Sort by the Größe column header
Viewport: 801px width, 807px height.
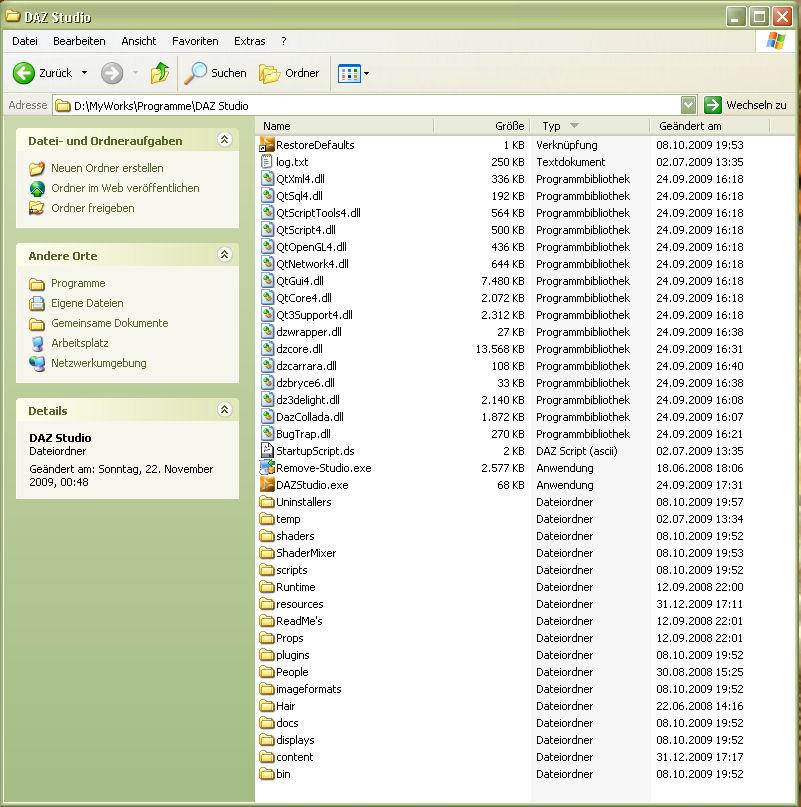tap(482, 126)
